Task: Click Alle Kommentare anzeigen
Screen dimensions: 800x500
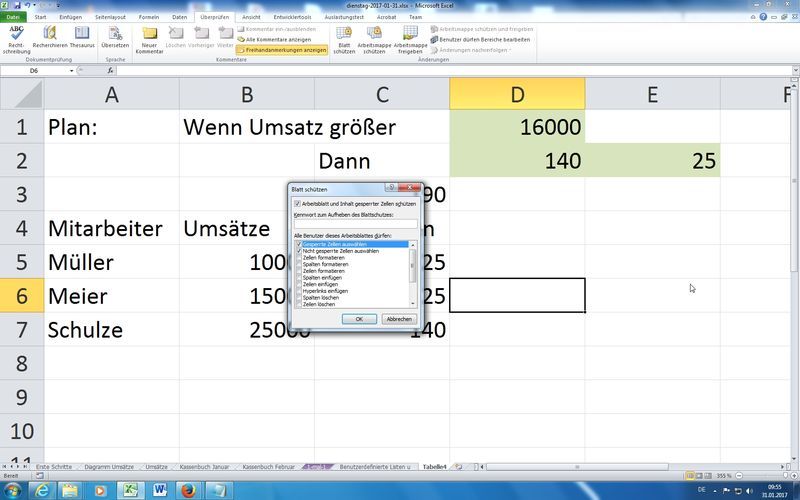Action: [274, 40]
